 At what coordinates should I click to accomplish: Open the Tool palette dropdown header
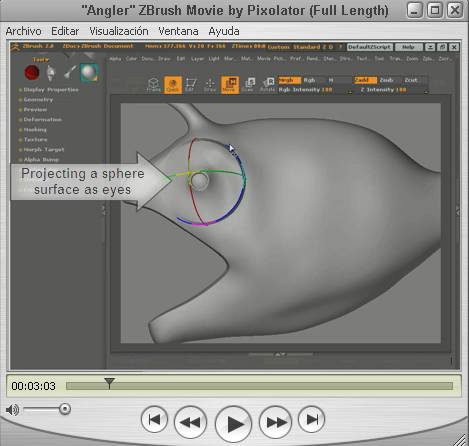(41, 60)
